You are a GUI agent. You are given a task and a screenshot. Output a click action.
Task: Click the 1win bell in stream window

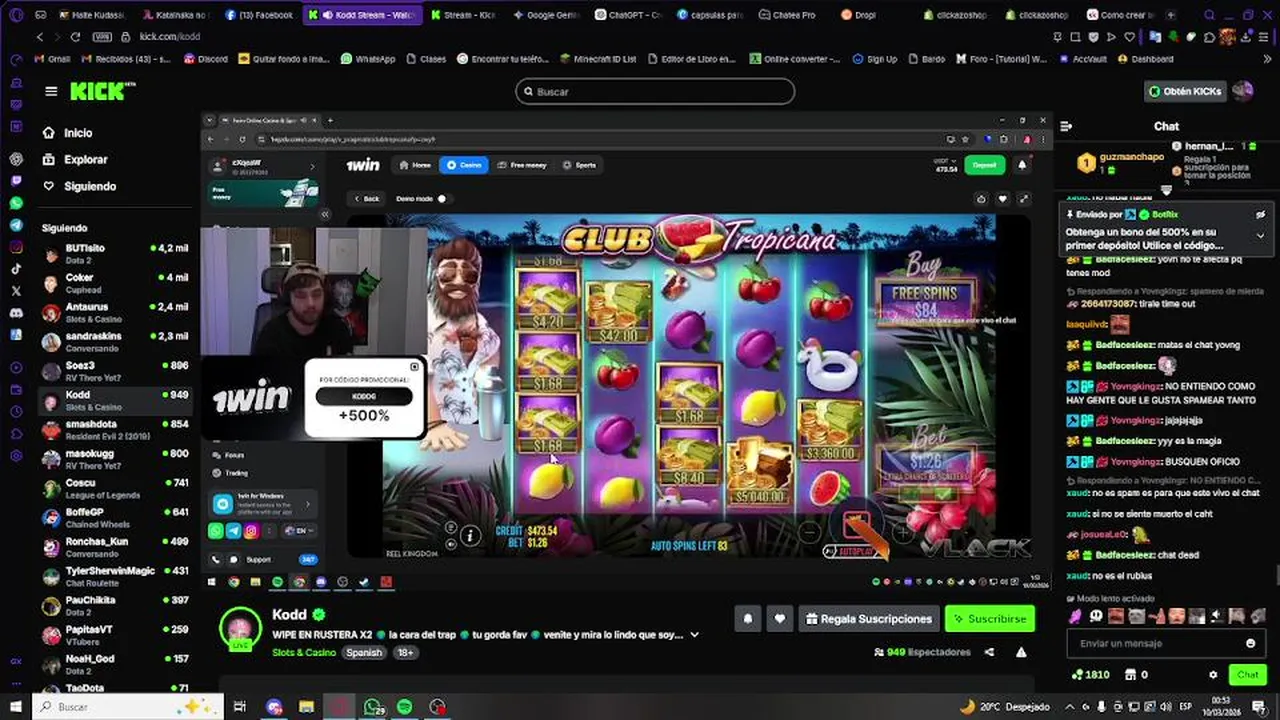[x=1022, y=165]
